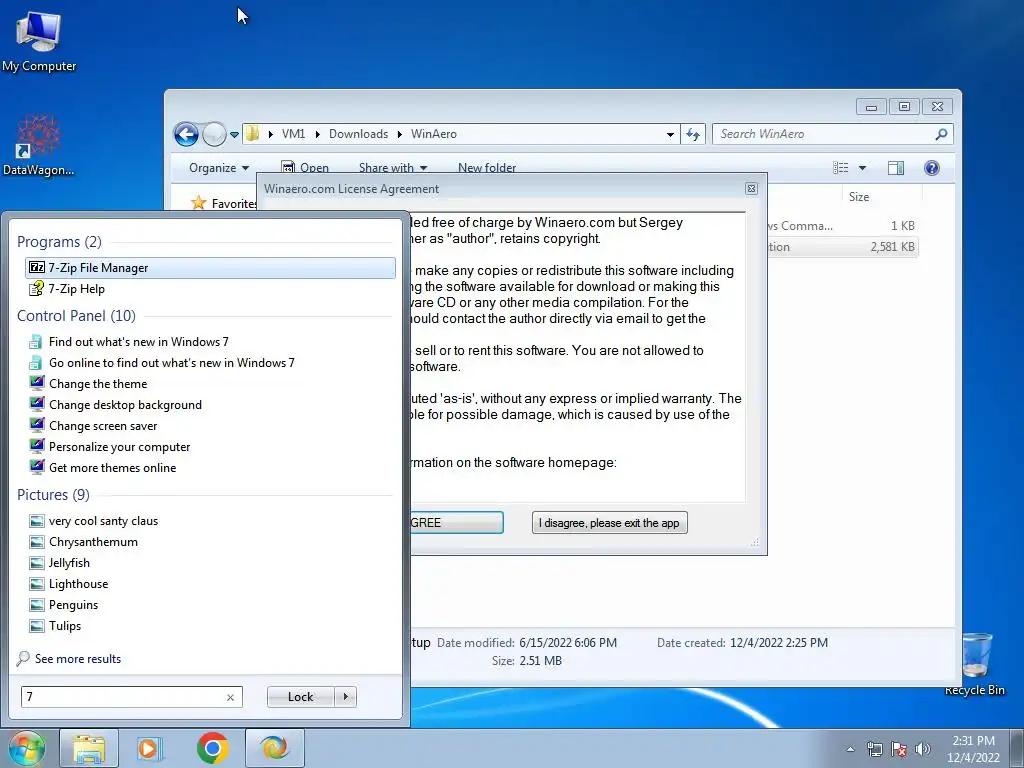The width and height of the screenshot is (1024, 768).
Task: Switch to the Winaero app taskbar icon
Action: pos(274,748)
